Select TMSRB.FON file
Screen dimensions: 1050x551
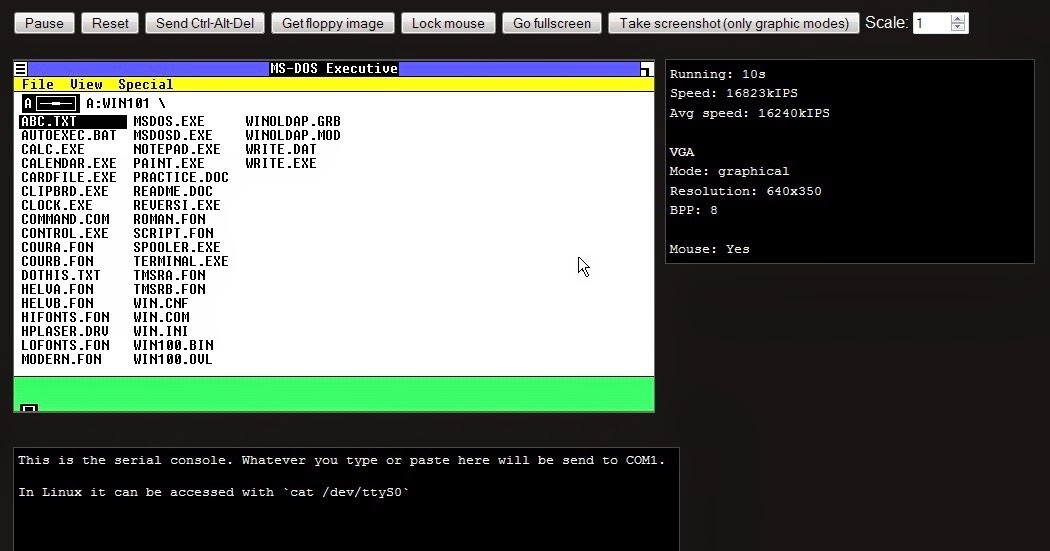169,290
